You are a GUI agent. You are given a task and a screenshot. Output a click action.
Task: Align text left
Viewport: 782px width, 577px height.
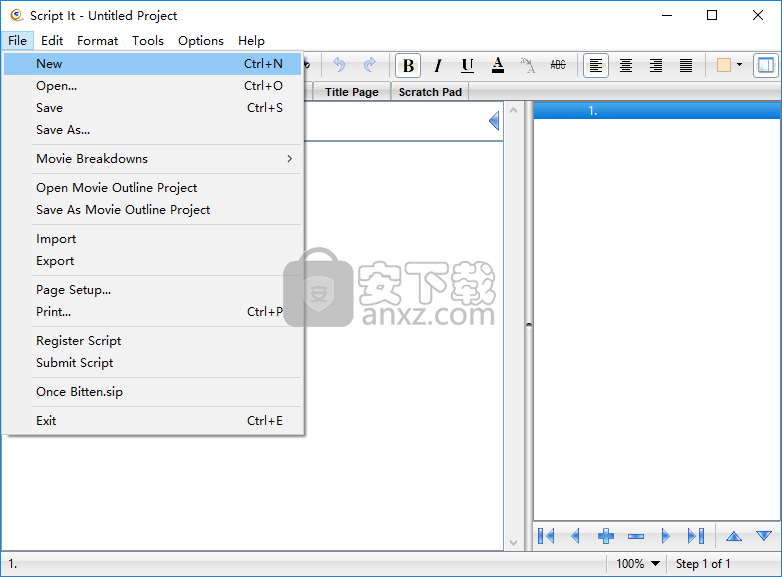(x=596, y=65)
